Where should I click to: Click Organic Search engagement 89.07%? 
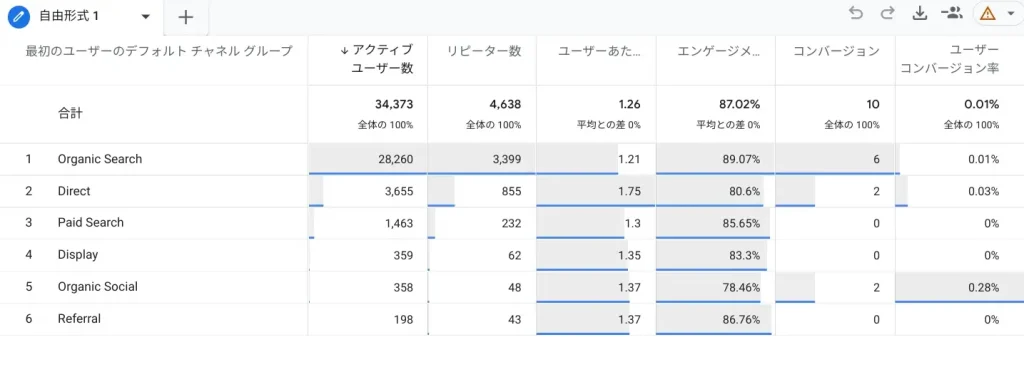click(x=741, y=159)
